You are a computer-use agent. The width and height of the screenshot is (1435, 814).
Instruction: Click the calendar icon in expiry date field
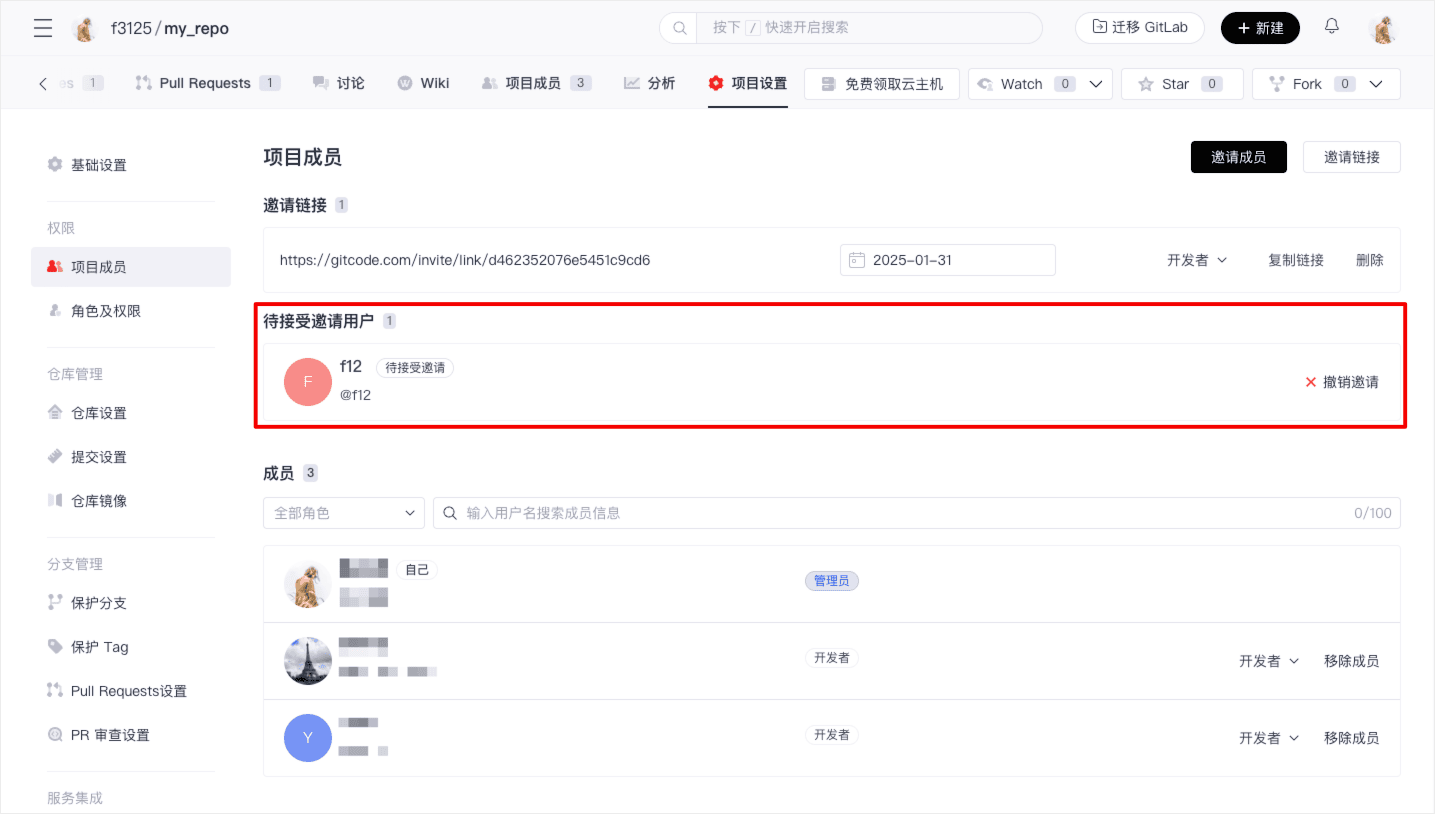coord(857,260)
